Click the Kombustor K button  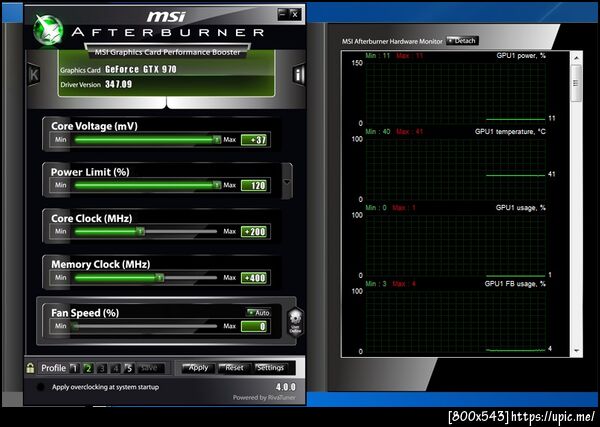[x=34, y=75]
